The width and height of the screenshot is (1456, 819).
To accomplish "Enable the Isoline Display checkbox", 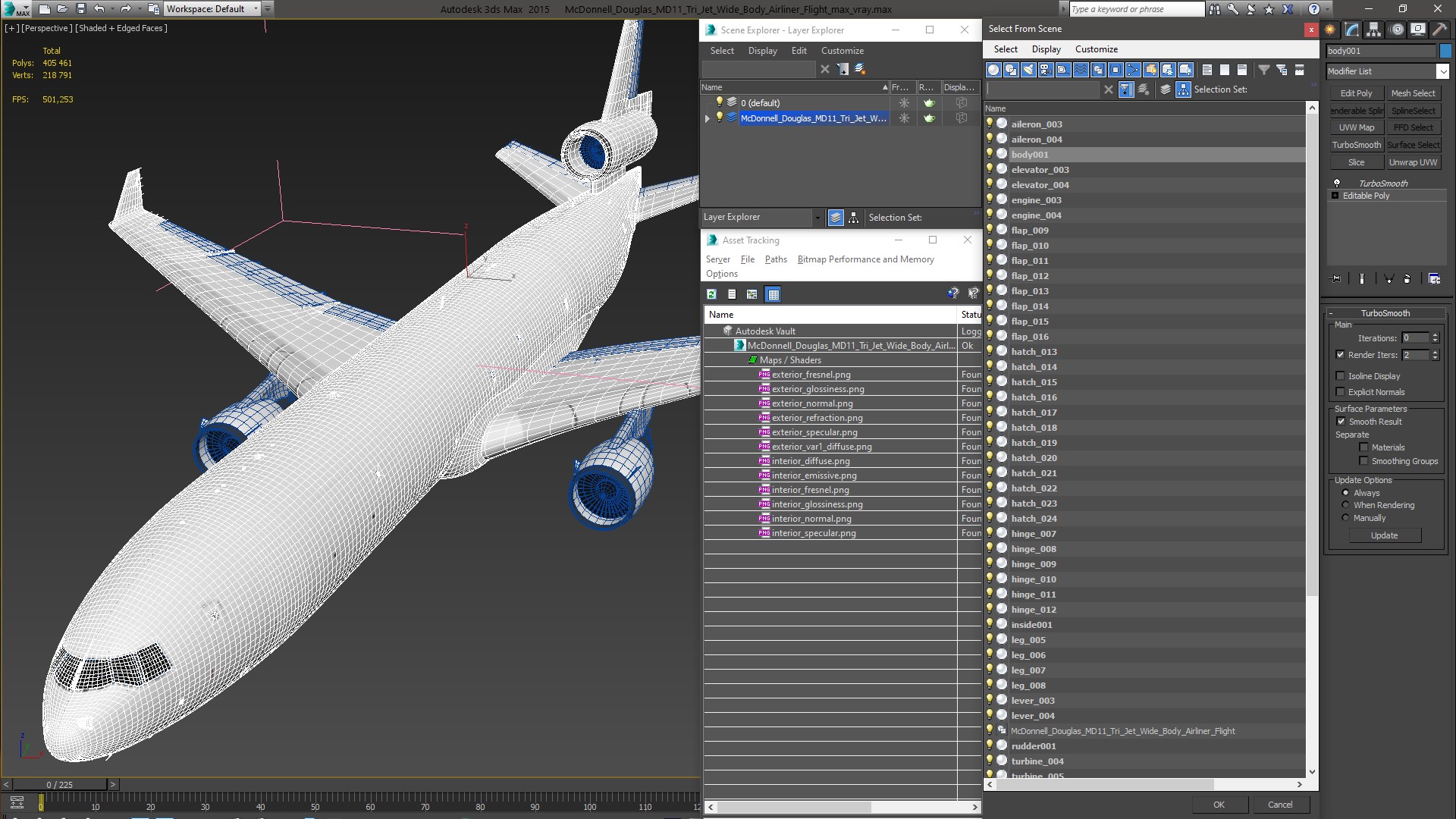I will [x=1340, y=376].
